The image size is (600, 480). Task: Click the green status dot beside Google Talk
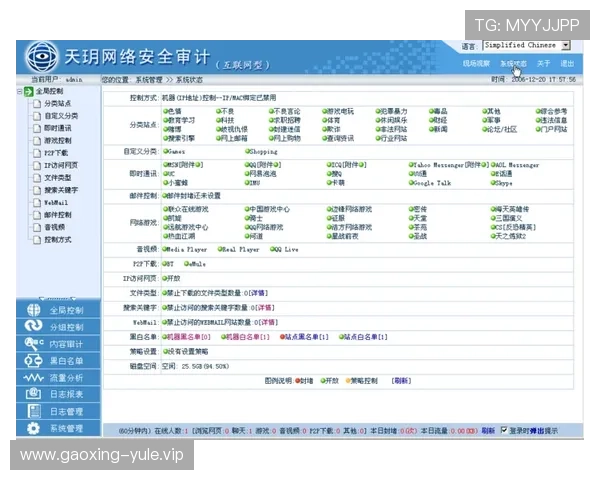point(411,183)
